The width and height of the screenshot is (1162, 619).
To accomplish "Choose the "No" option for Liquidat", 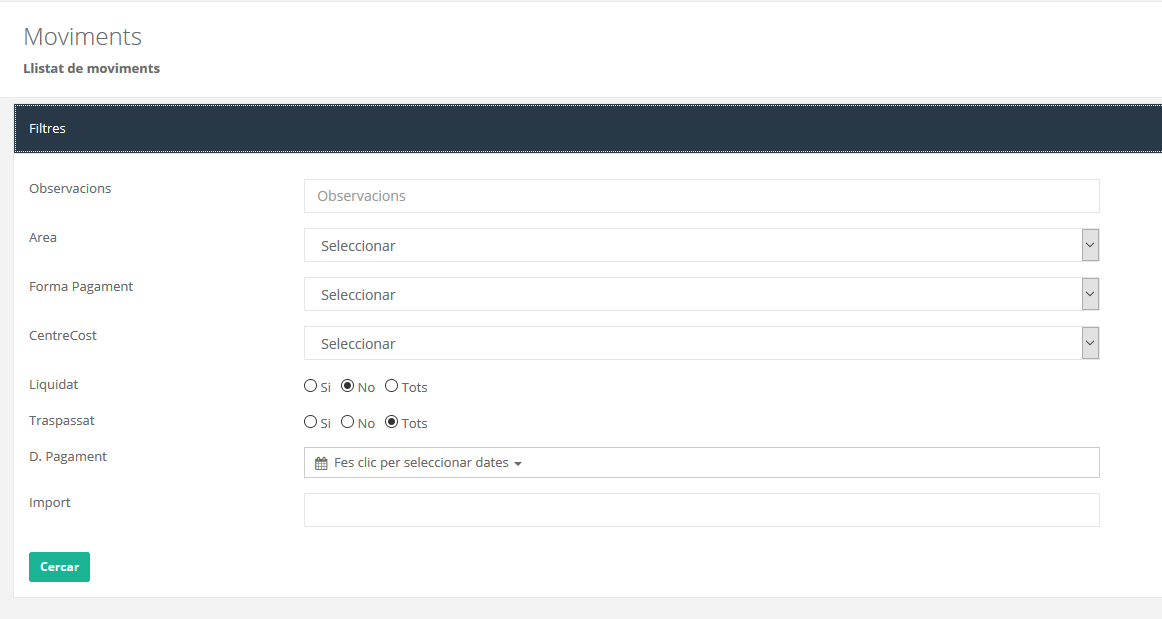I will coord(348,386).
